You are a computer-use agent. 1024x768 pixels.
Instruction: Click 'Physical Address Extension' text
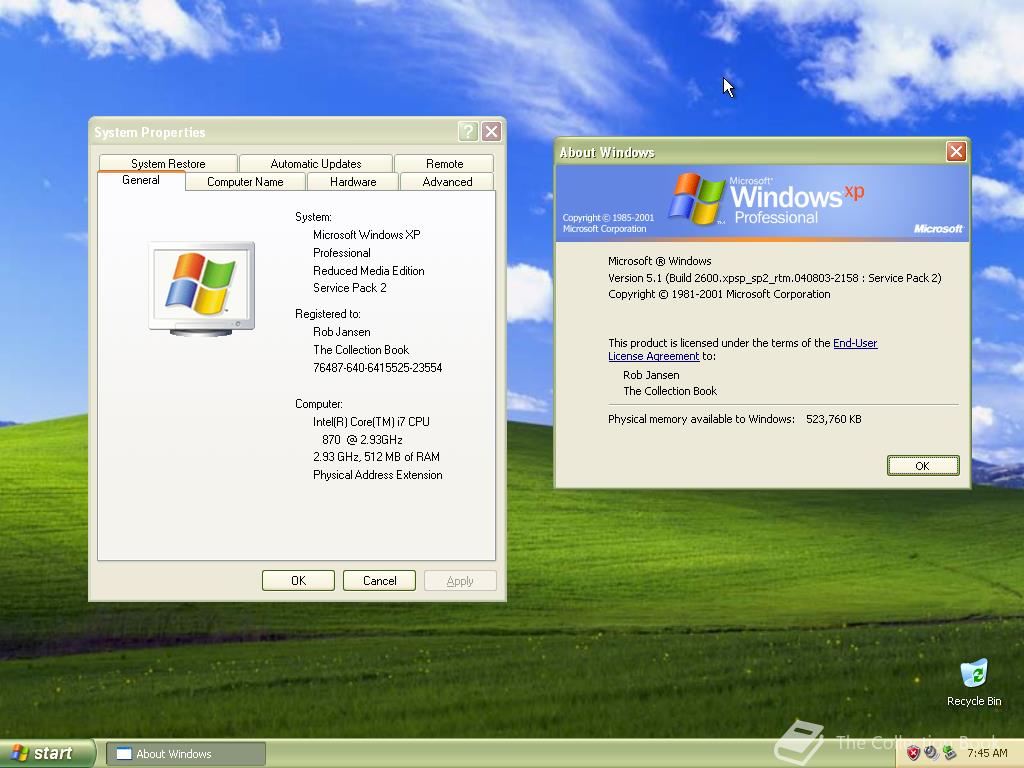(x=377, y=475)
